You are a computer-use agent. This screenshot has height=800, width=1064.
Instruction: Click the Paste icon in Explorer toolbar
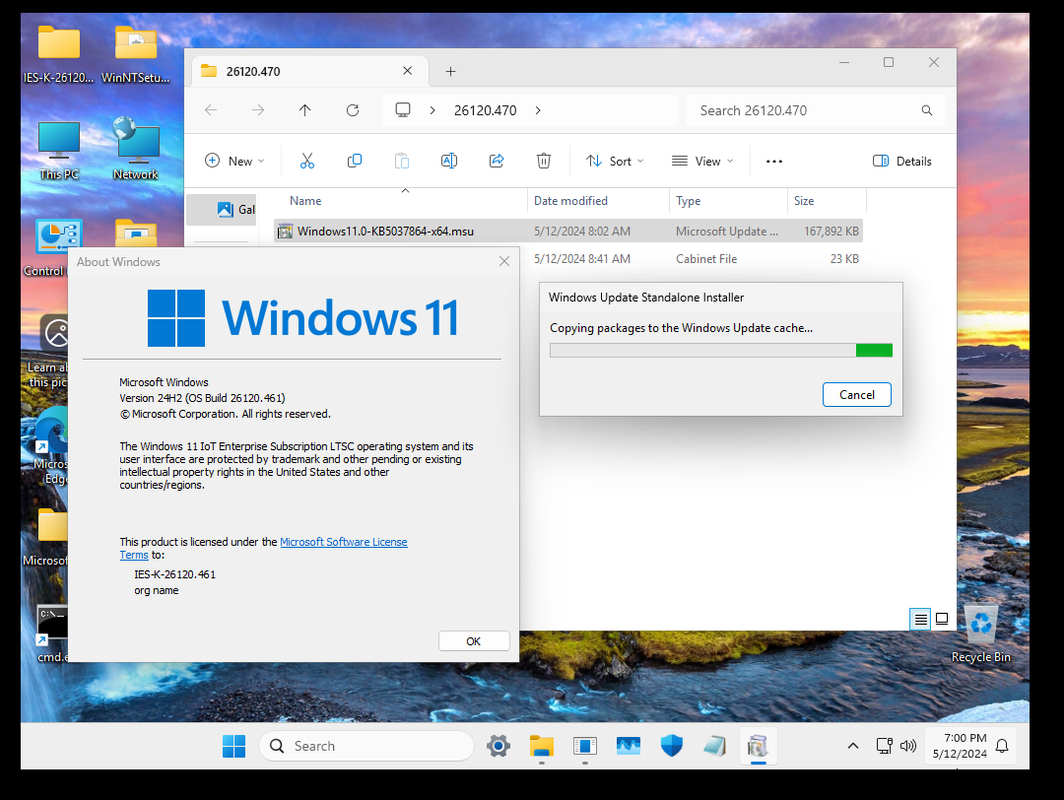(x=402, y=161)
